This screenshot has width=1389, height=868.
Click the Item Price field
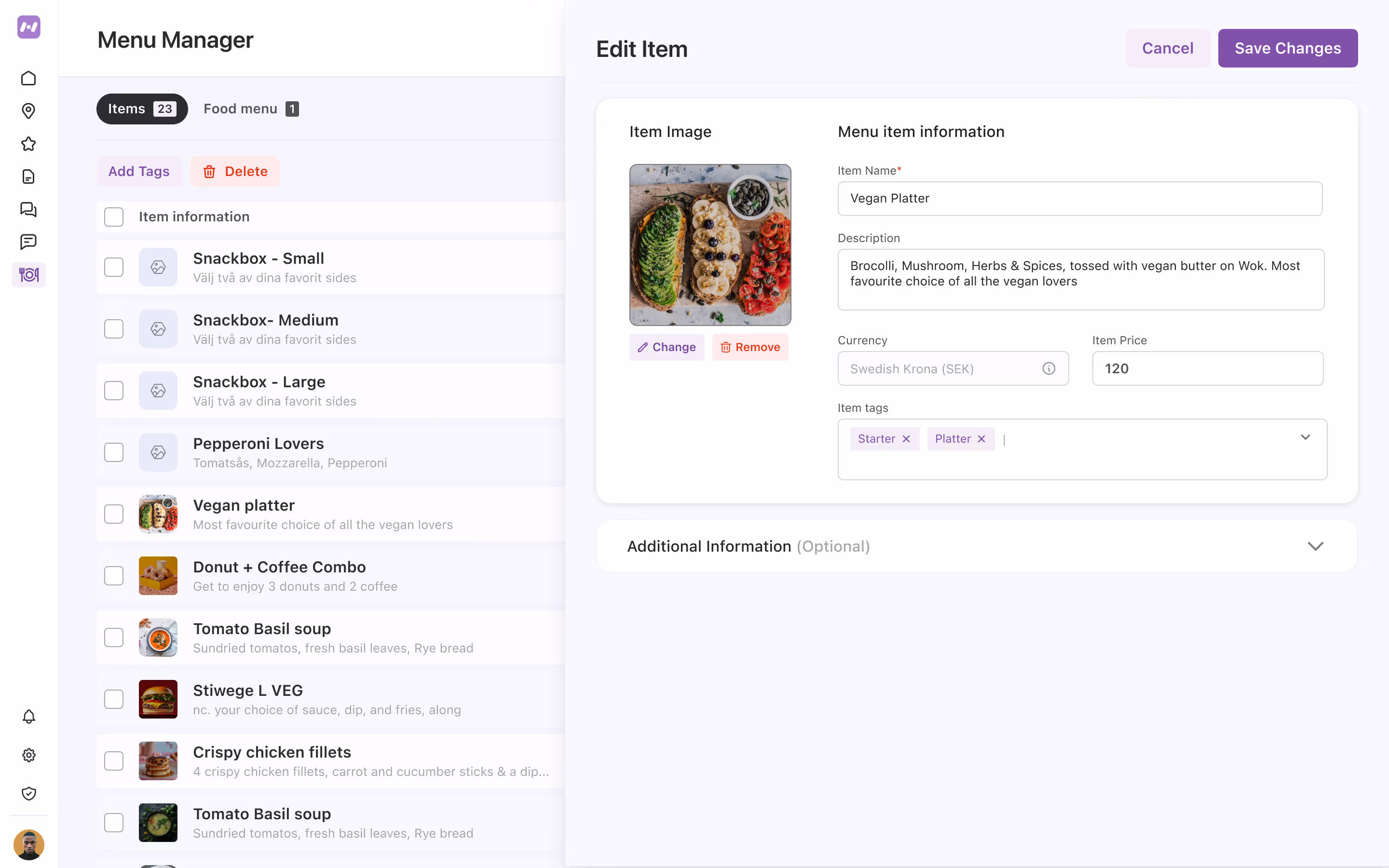(x=1208, y=368)
